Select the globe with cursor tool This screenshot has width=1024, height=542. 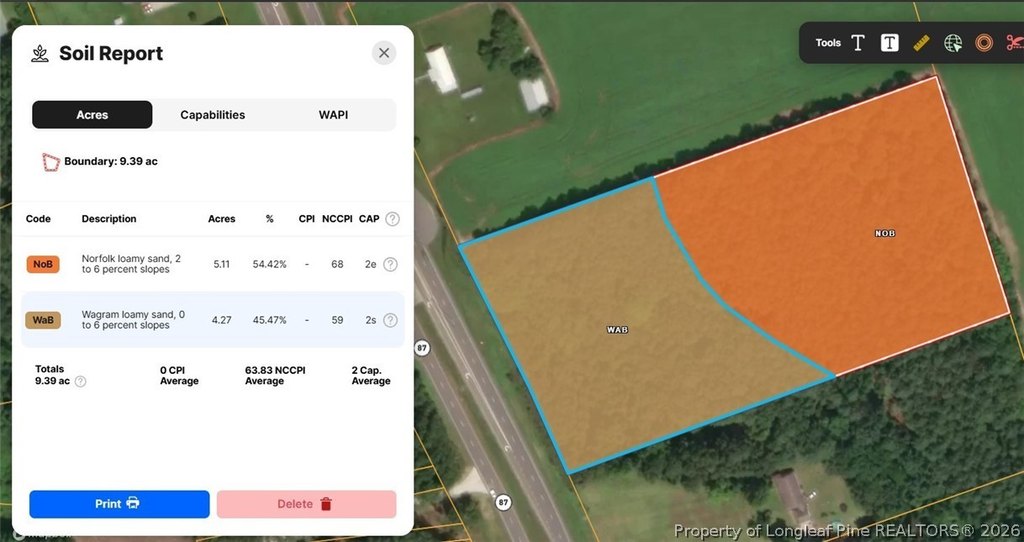(953, 43)
